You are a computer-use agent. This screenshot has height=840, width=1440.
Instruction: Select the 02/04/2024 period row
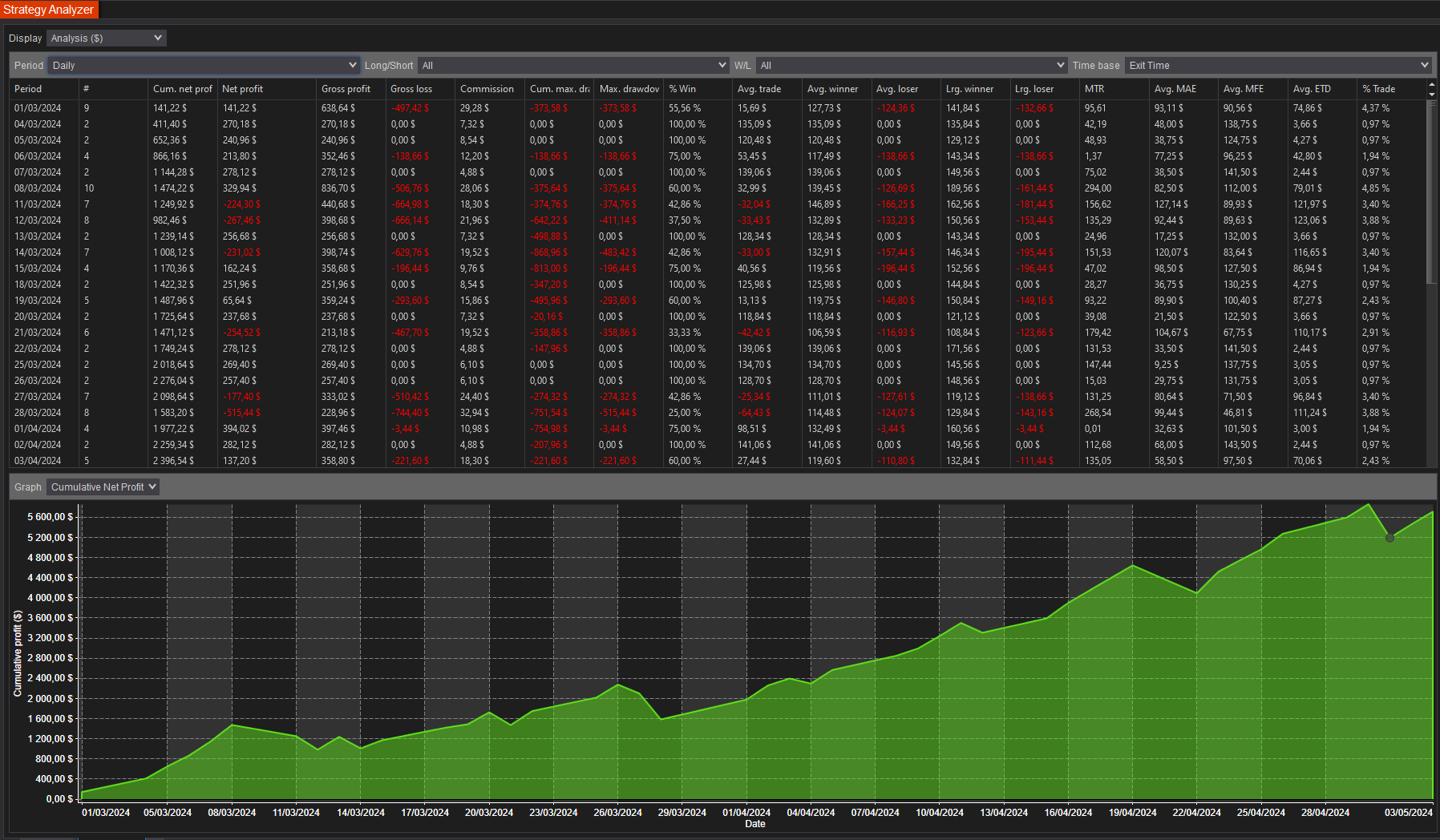[x=718, y=445]
